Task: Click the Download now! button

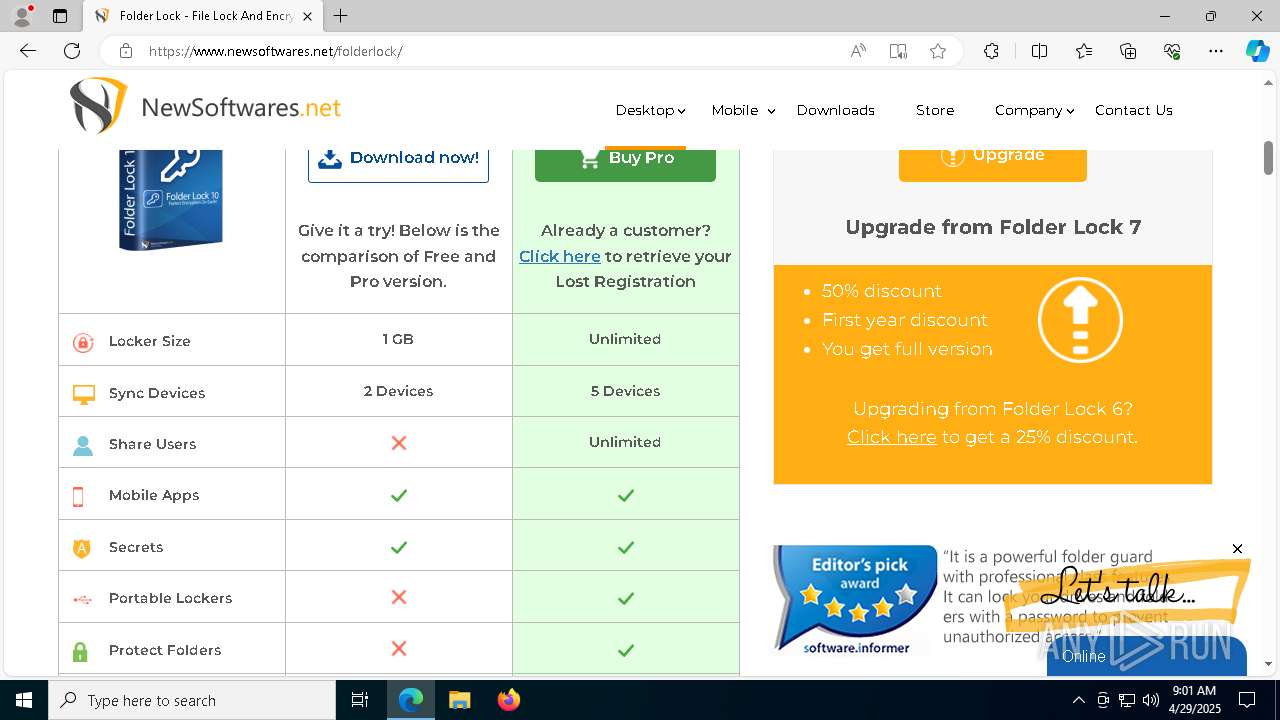Action: pyautogui.click(x=398, y=164)
